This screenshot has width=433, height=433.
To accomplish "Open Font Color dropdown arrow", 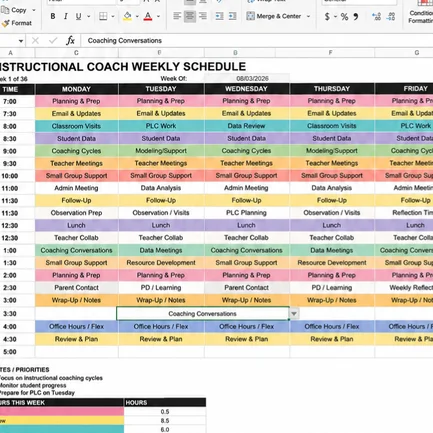I will coord(158,16).
